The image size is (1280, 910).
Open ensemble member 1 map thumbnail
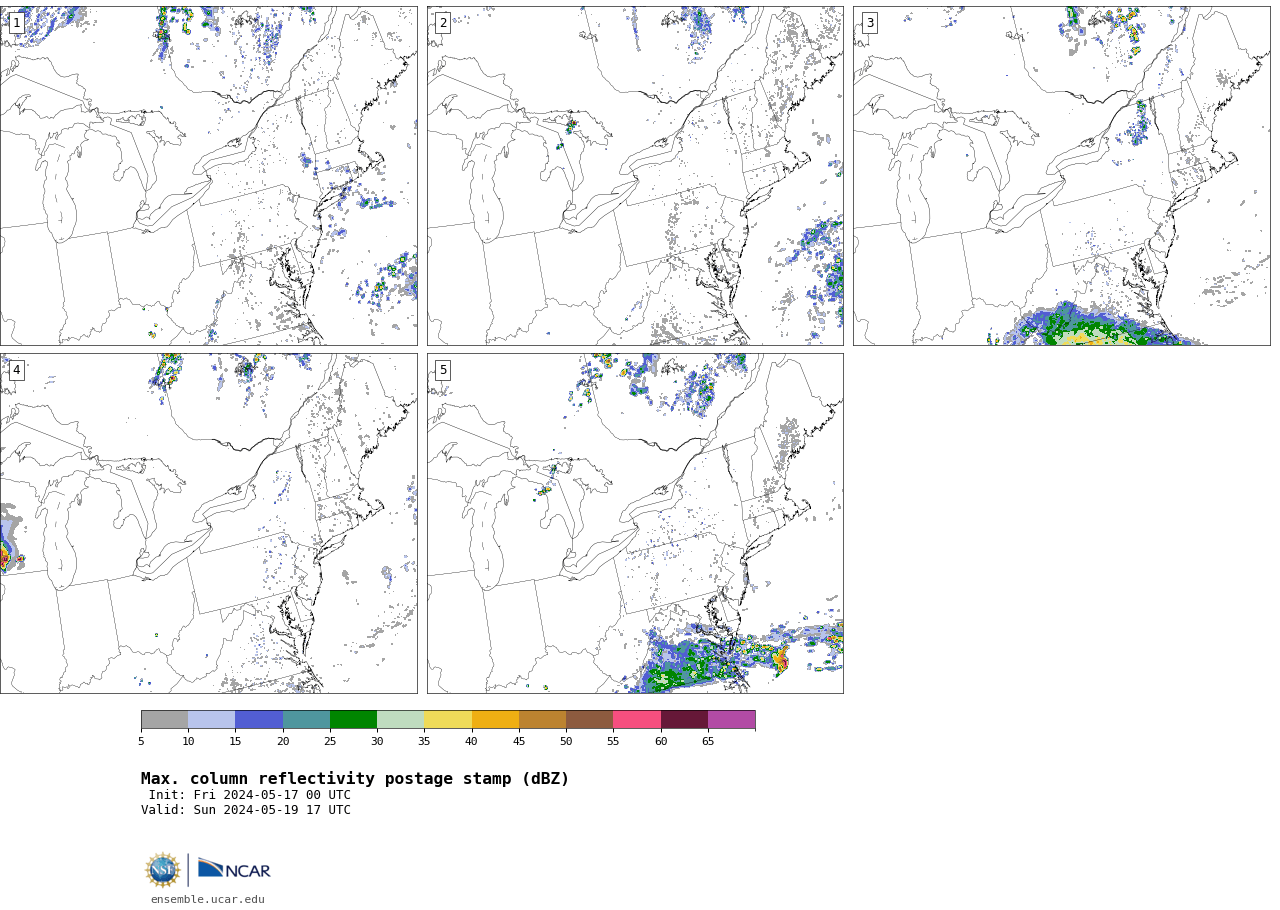pos(208,176)
